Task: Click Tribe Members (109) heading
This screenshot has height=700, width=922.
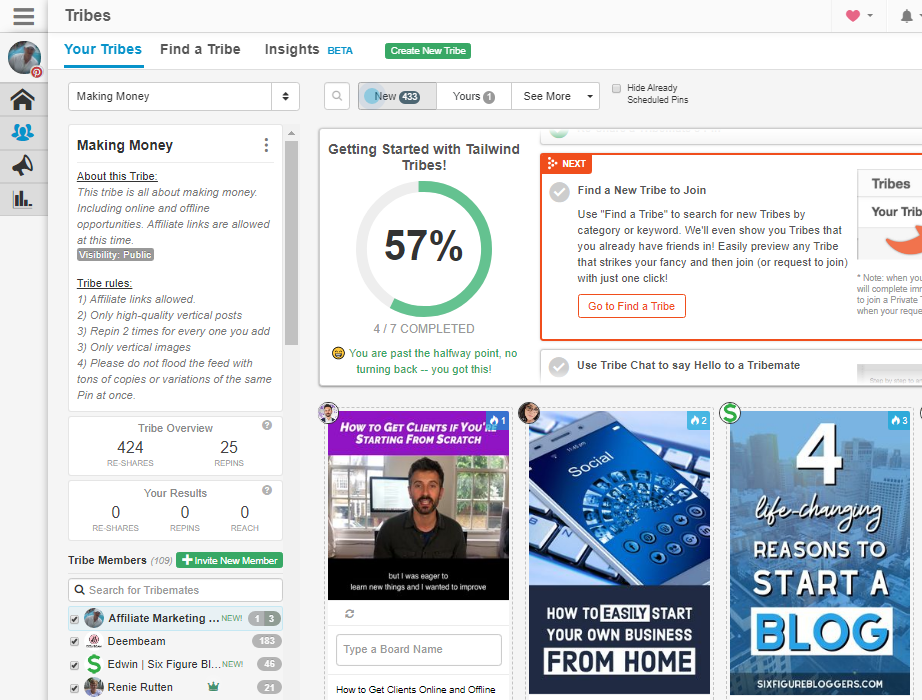Action: (120, 560)
